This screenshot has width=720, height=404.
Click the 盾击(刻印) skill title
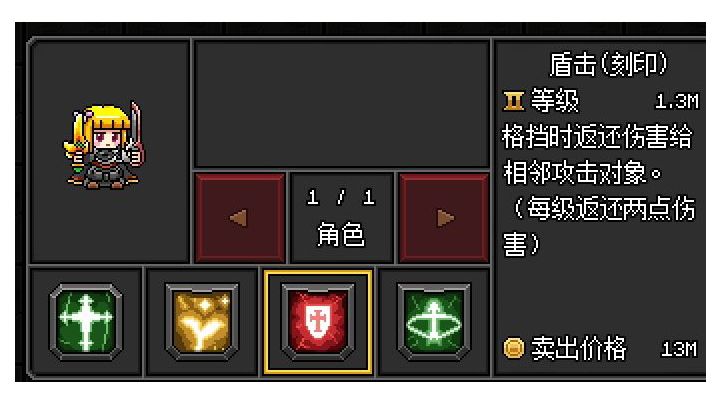(608, 64)
